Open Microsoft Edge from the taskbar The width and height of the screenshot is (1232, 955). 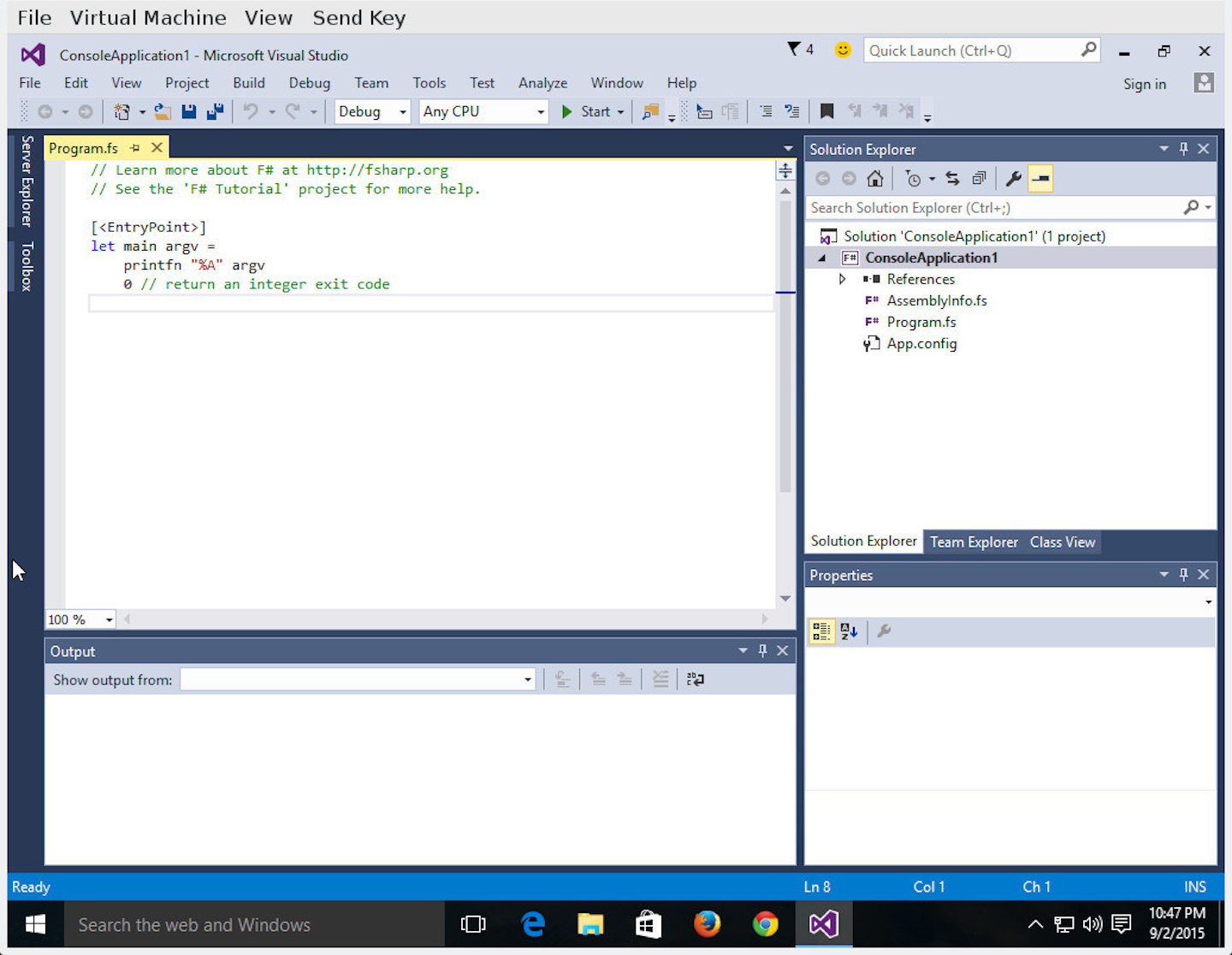click(x=533, y=924)
